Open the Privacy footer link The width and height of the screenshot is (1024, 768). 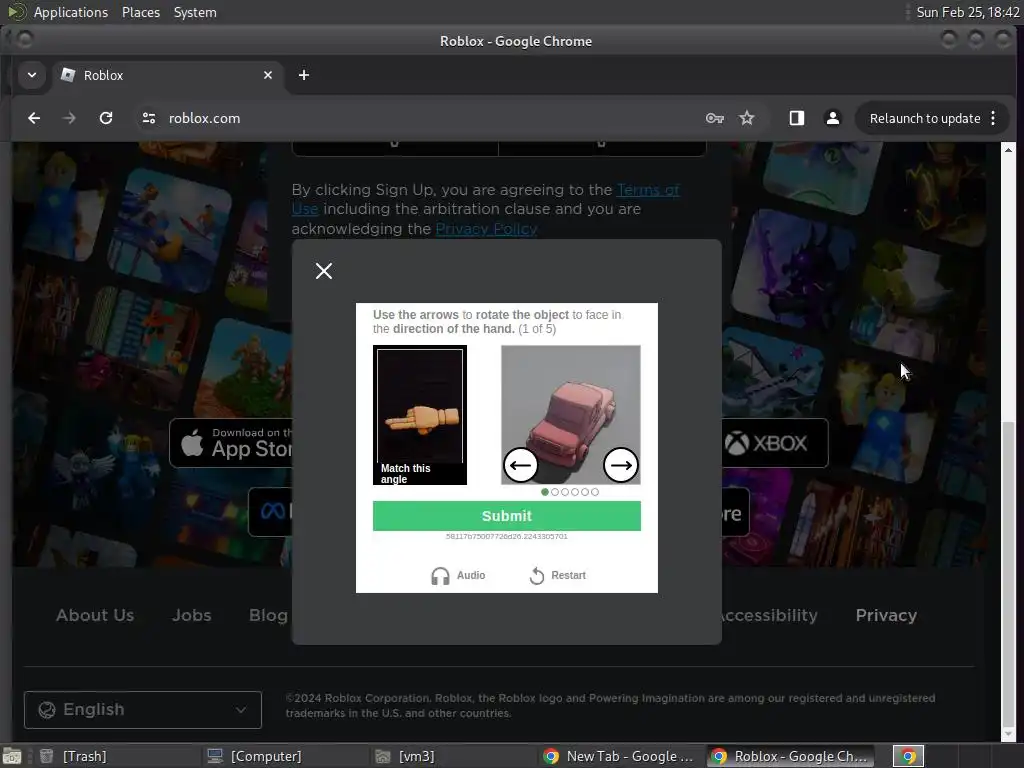pos(886,615)
